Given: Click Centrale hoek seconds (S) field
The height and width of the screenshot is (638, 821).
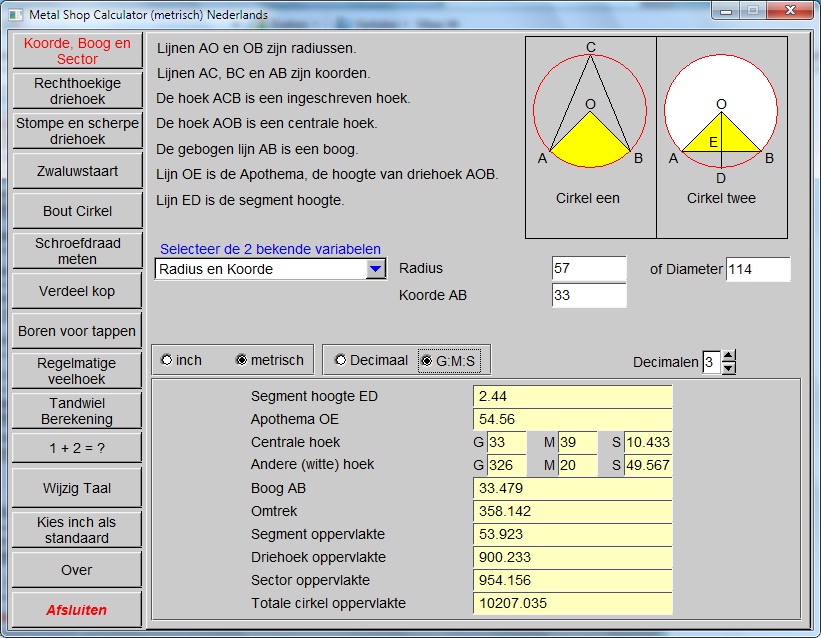Looking at the screenshot, I should point(648,442).
